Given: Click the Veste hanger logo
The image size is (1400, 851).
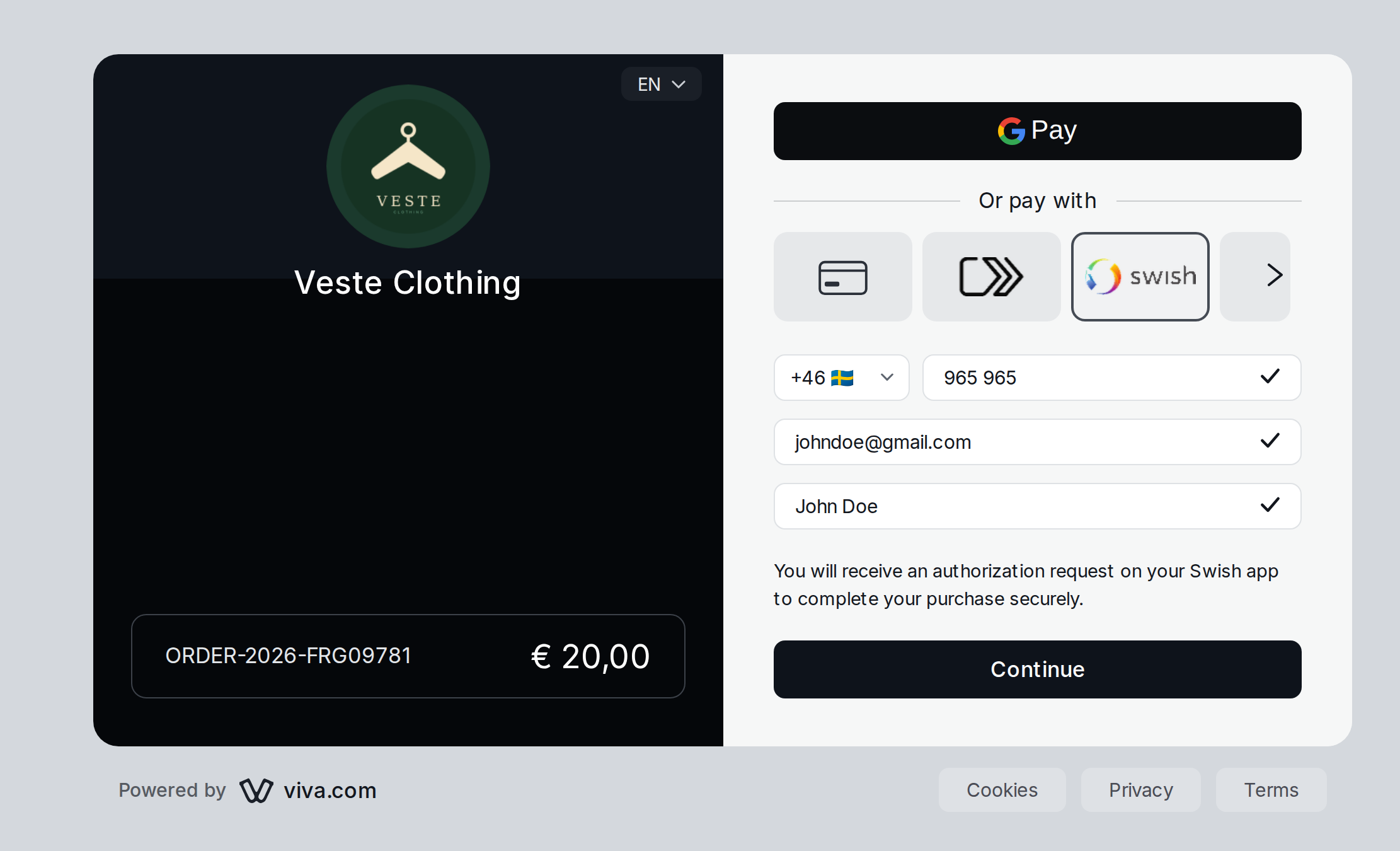Looking at the screenshot, I should click(408, 166).
